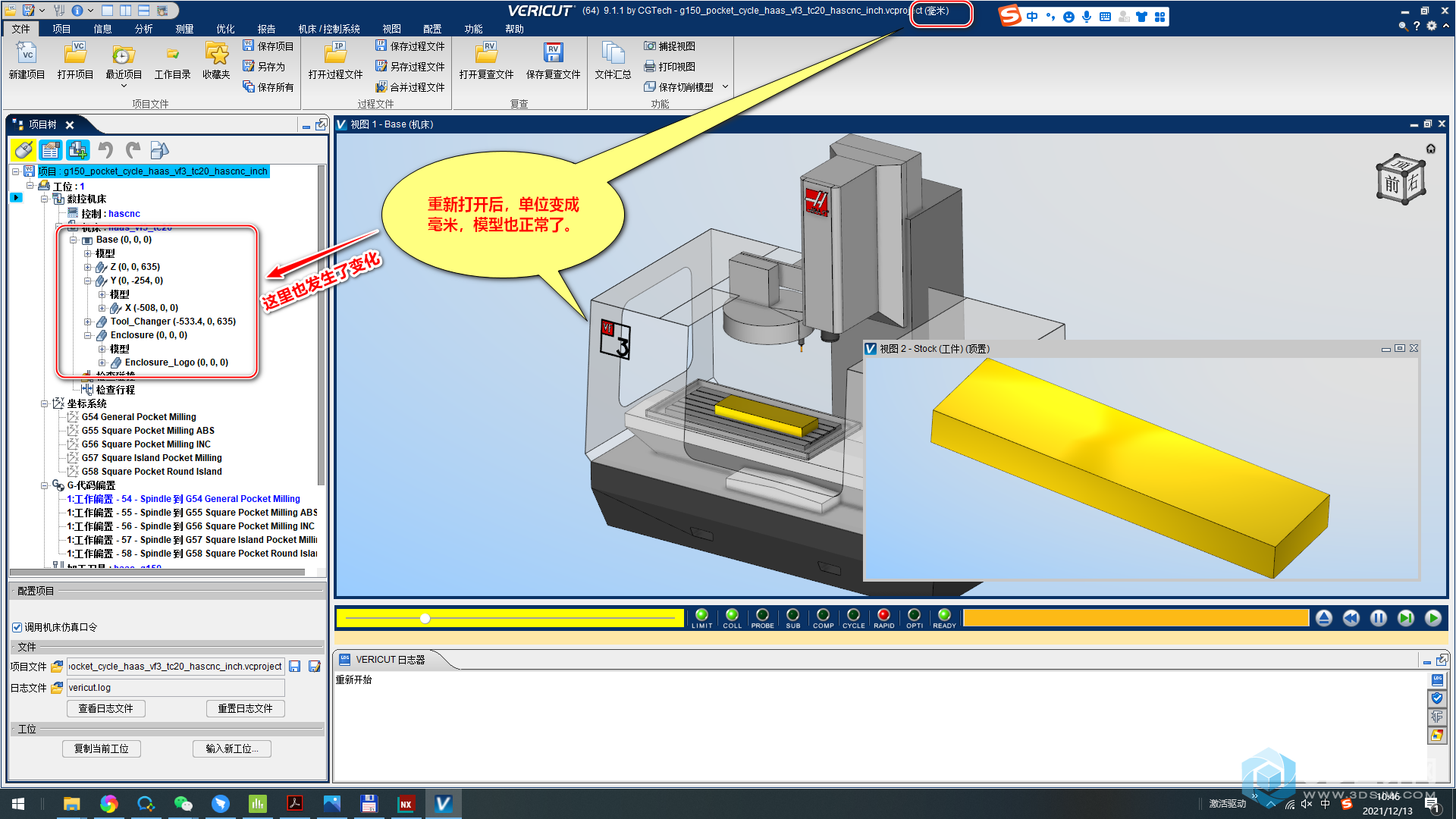This screenshot has width=1456, height=819.
Task: Uncheck 调用机床仿真口令 checkbox
Action: 17,627
